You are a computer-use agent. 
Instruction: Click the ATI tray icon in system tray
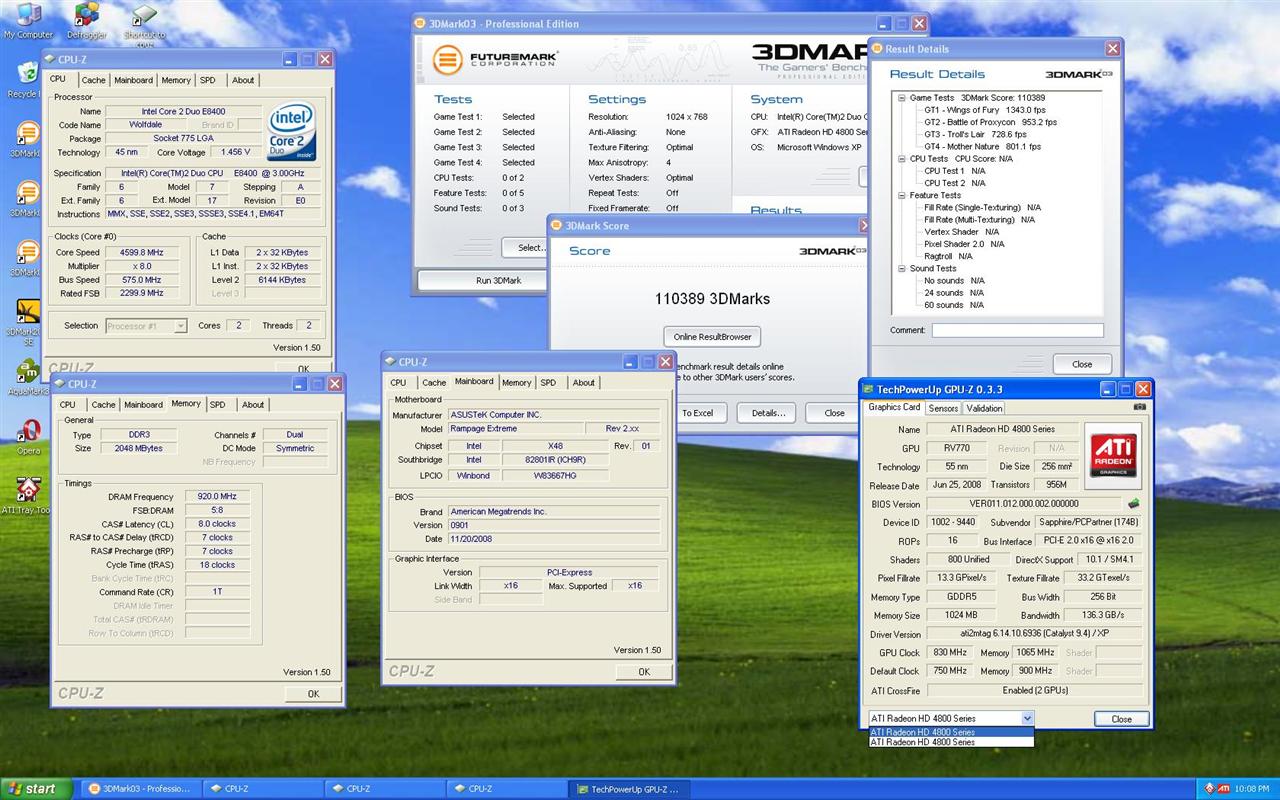[1222, 789]
